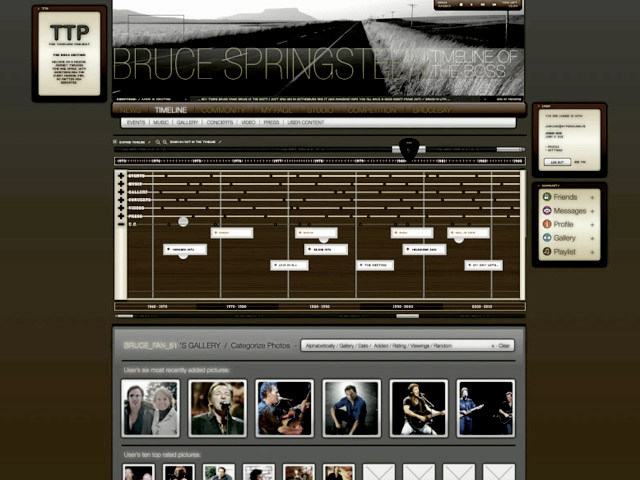
Task: Expand the Music timeline row
Action: (x=121, y=184)
